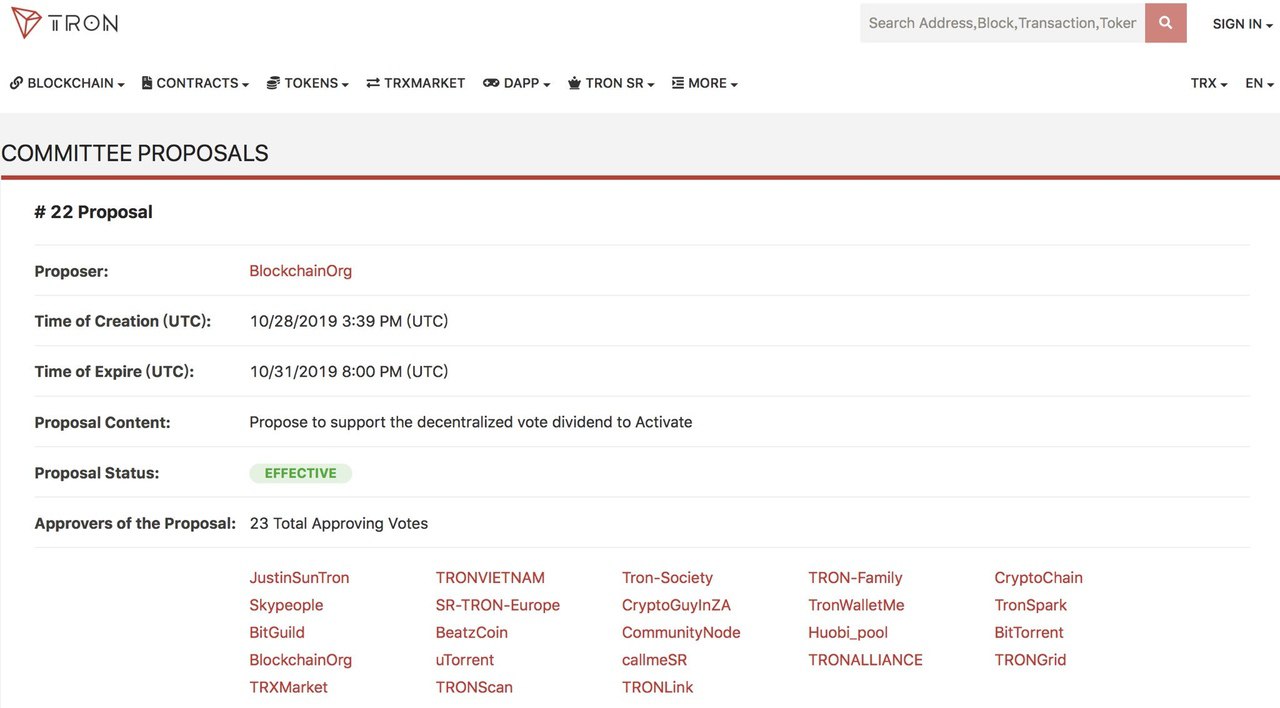Viewport: 1280px width, 708px height.
Task: Open approver TRONGrid
Action: point(1030,660)
